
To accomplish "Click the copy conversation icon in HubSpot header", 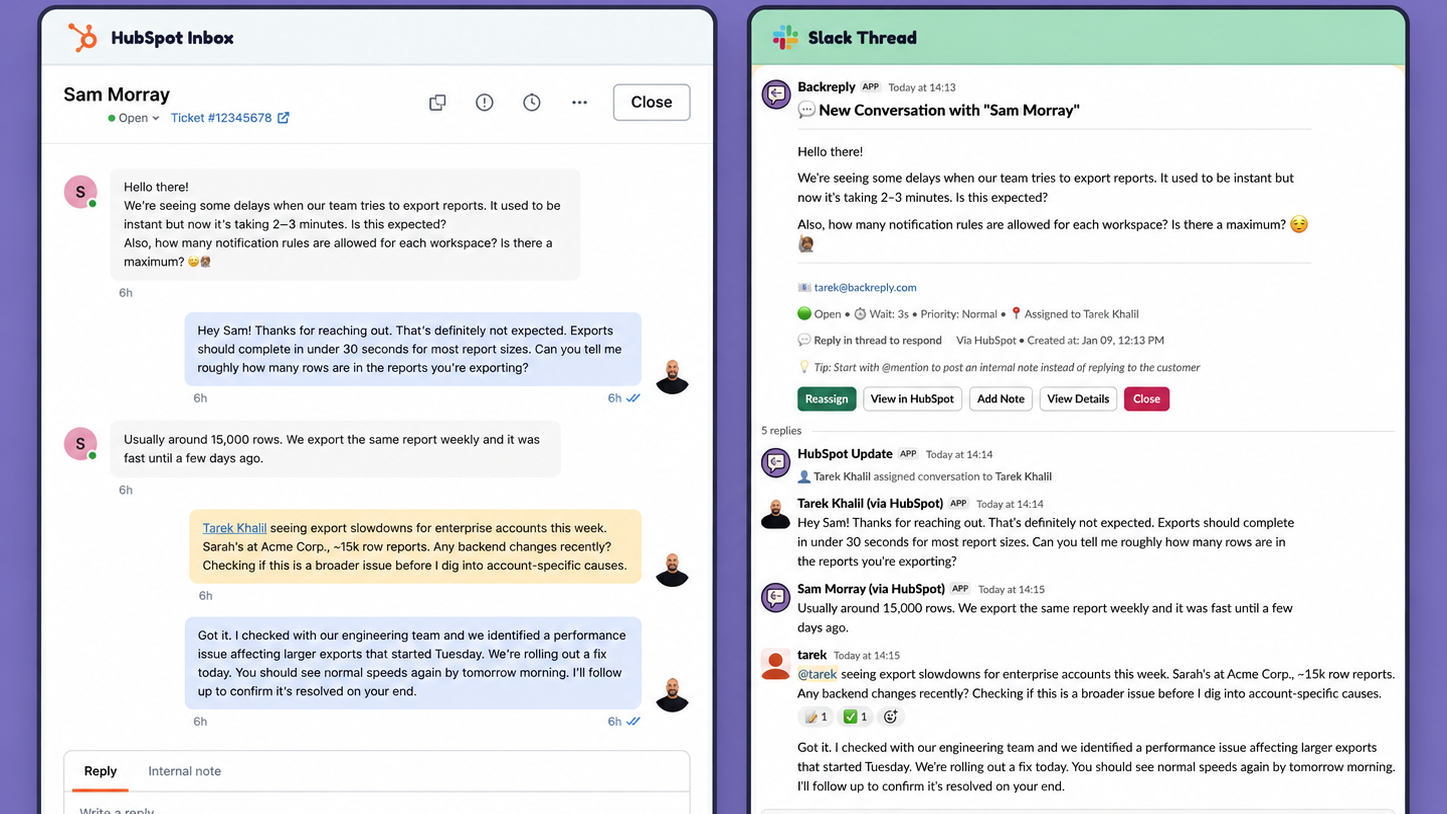I will pos(437,102).
